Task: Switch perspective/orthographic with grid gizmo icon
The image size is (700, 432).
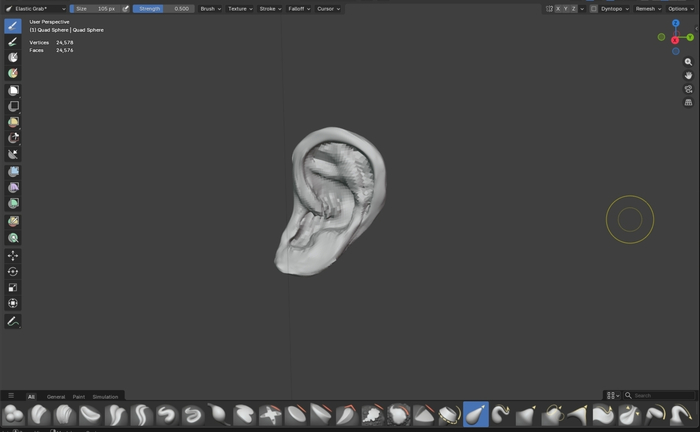Action: click(688, 103)
